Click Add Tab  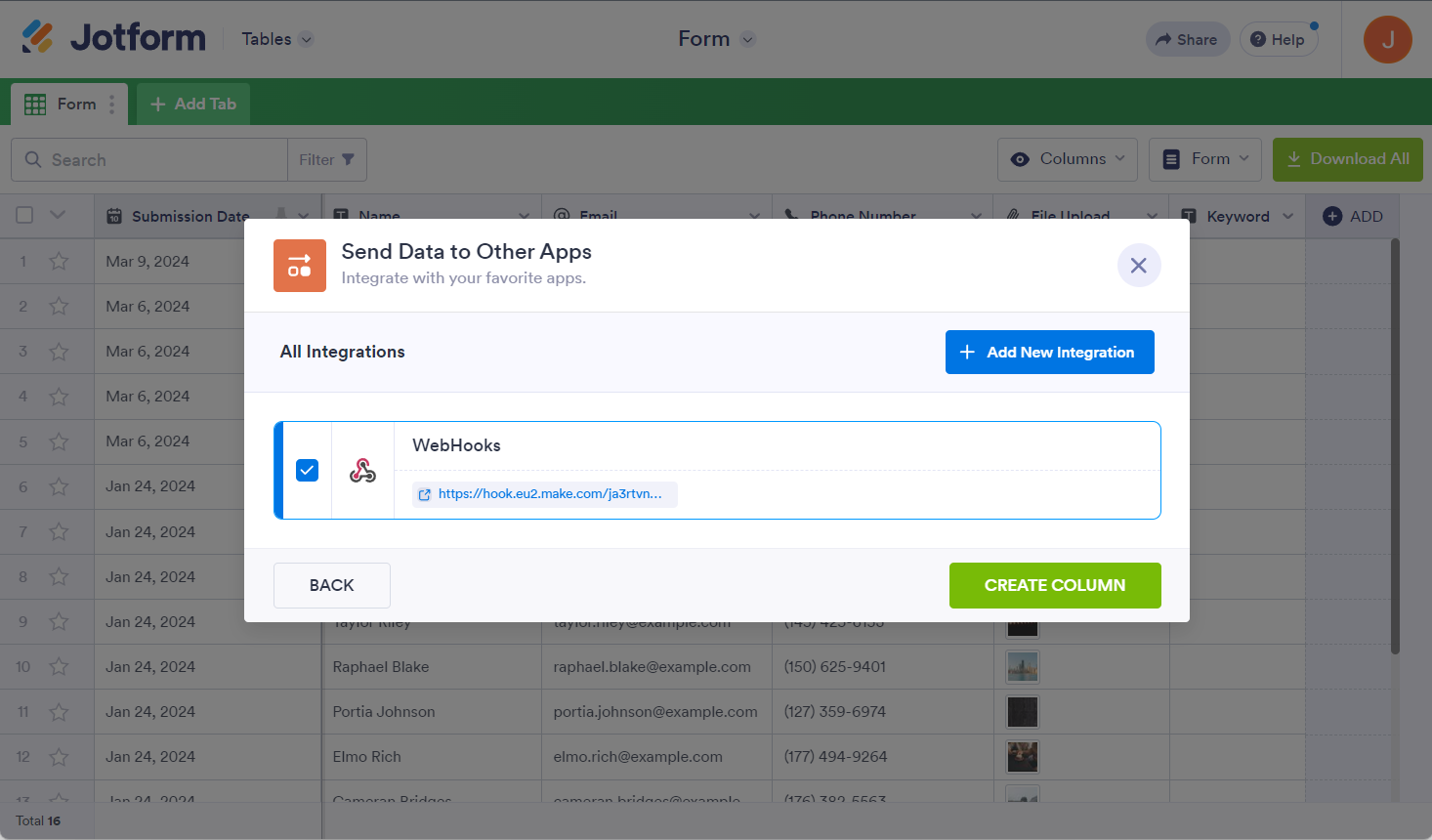click(x=193, y=105)
